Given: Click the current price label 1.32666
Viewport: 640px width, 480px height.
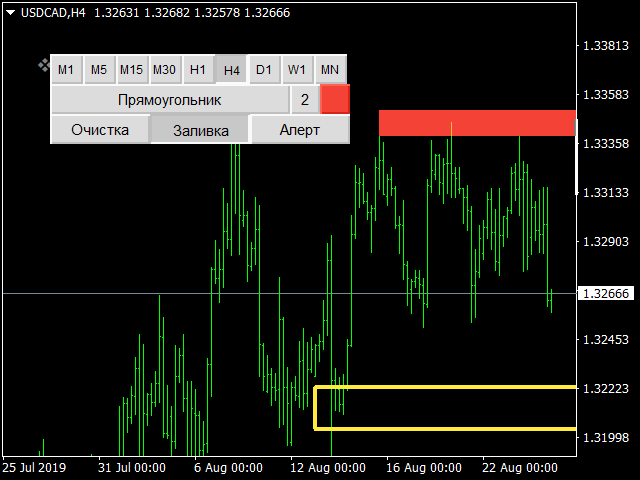Looking at the screenshot, I should click(x=606, y=293).
